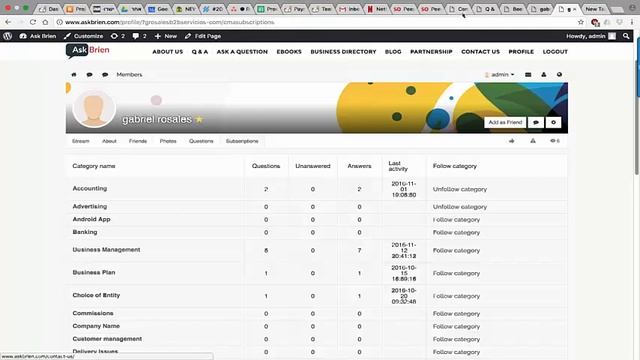
Task: Switch to the Stream tab
Action: 80,141
